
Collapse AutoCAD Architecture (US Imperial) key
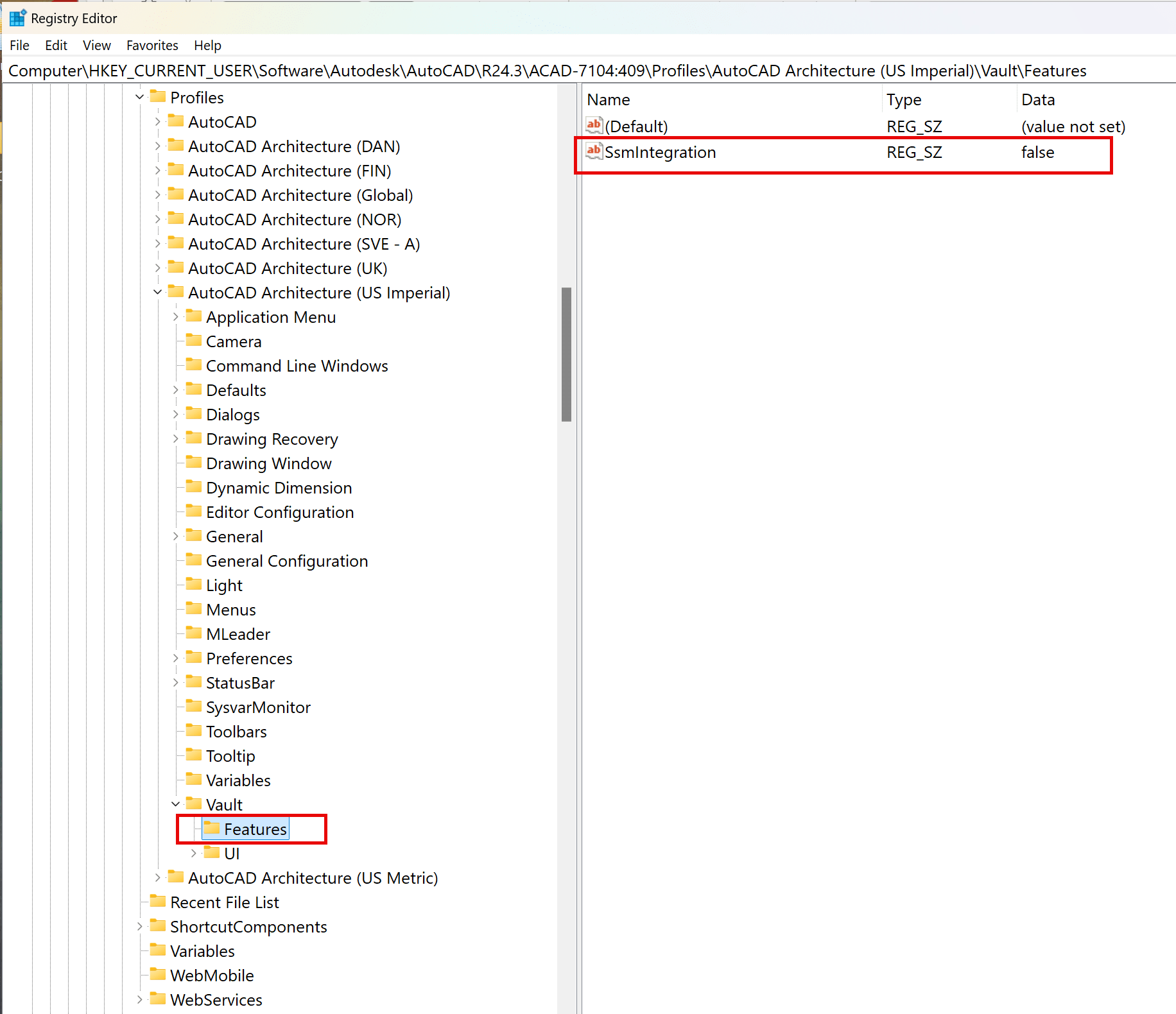coord(158,293)
